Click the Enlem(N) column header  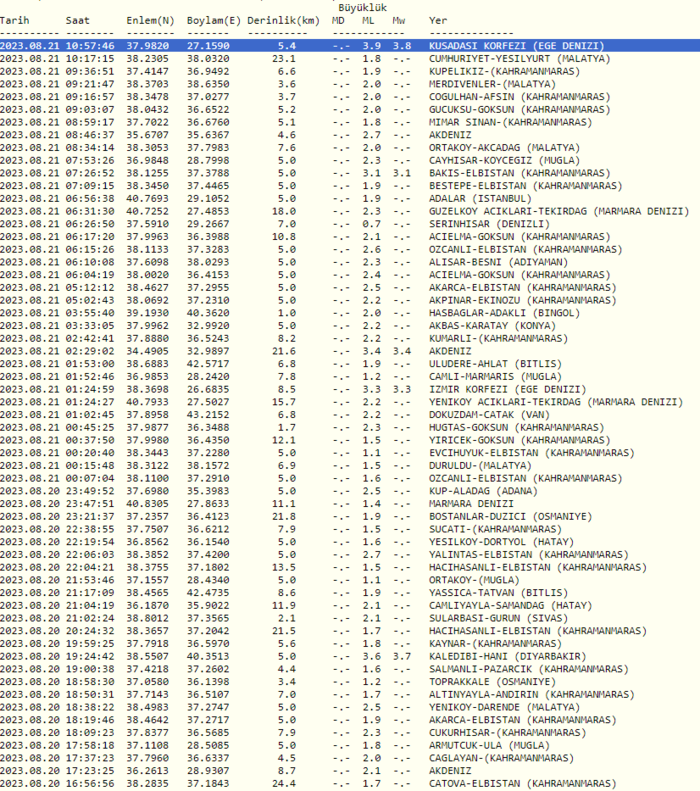[x=148, y=19]
